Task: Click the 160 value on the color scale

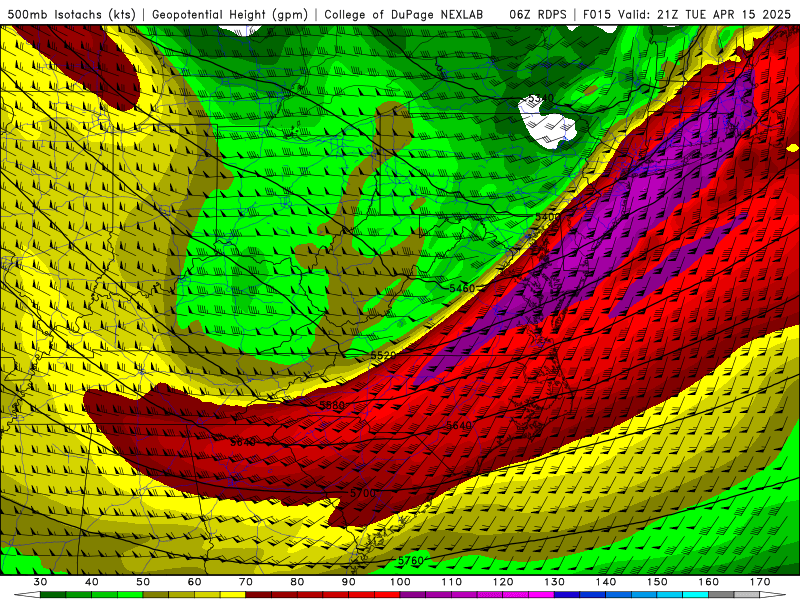Action: point(709,582)
